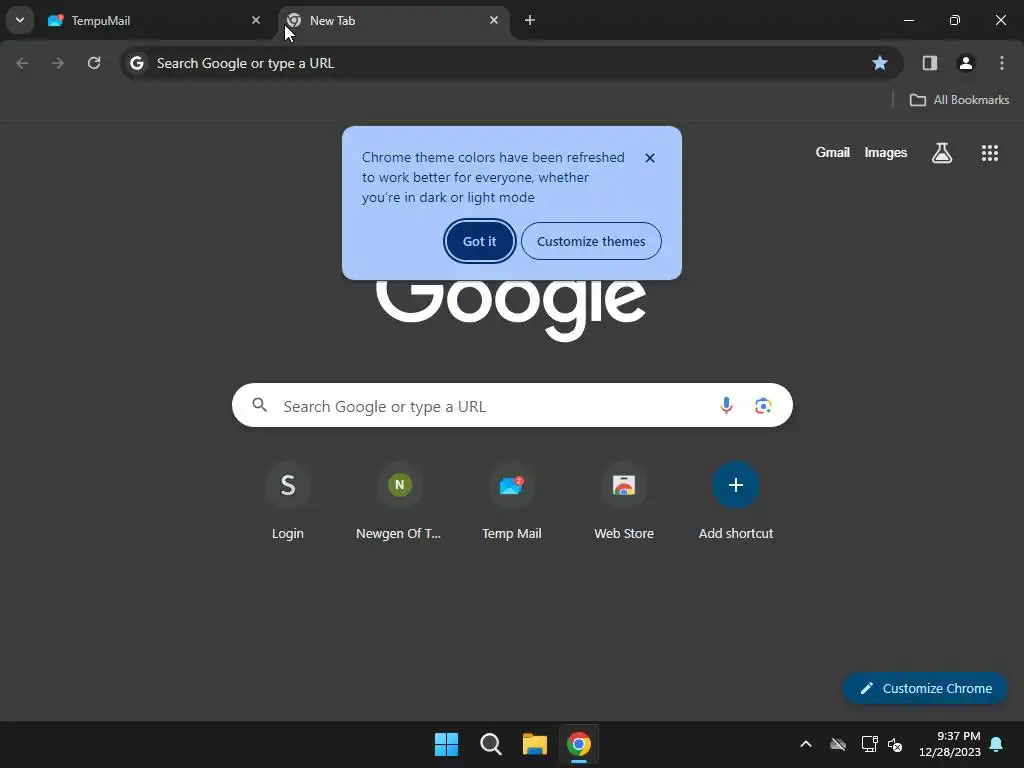Screen dimensions: 1024x768
Task: Open the Gmail link
Action: [x=833, y=153]
